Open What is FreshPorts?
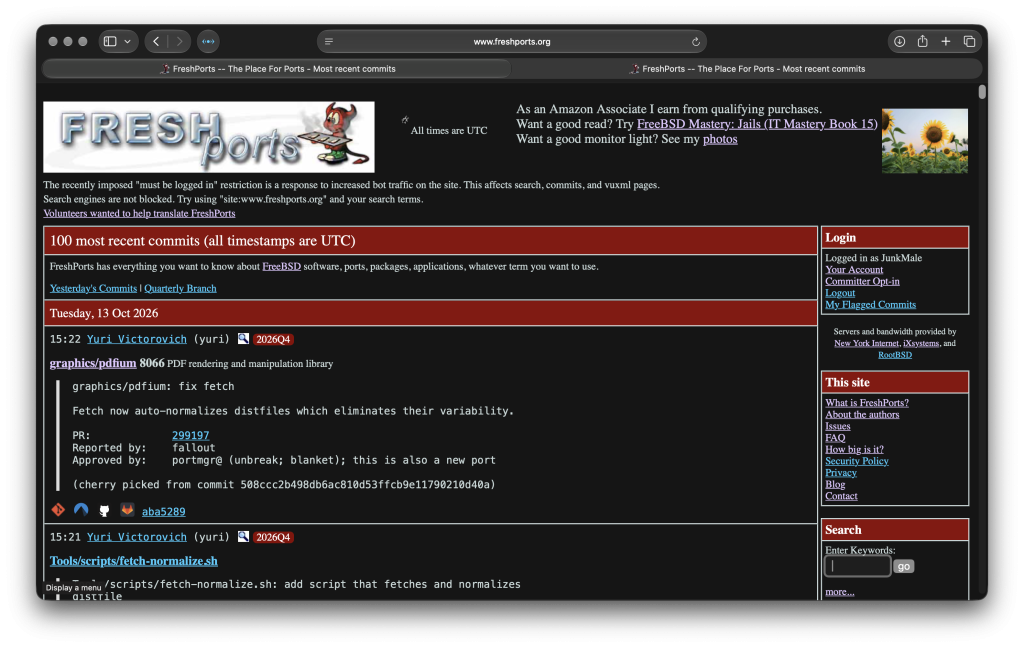 point(867,402)
